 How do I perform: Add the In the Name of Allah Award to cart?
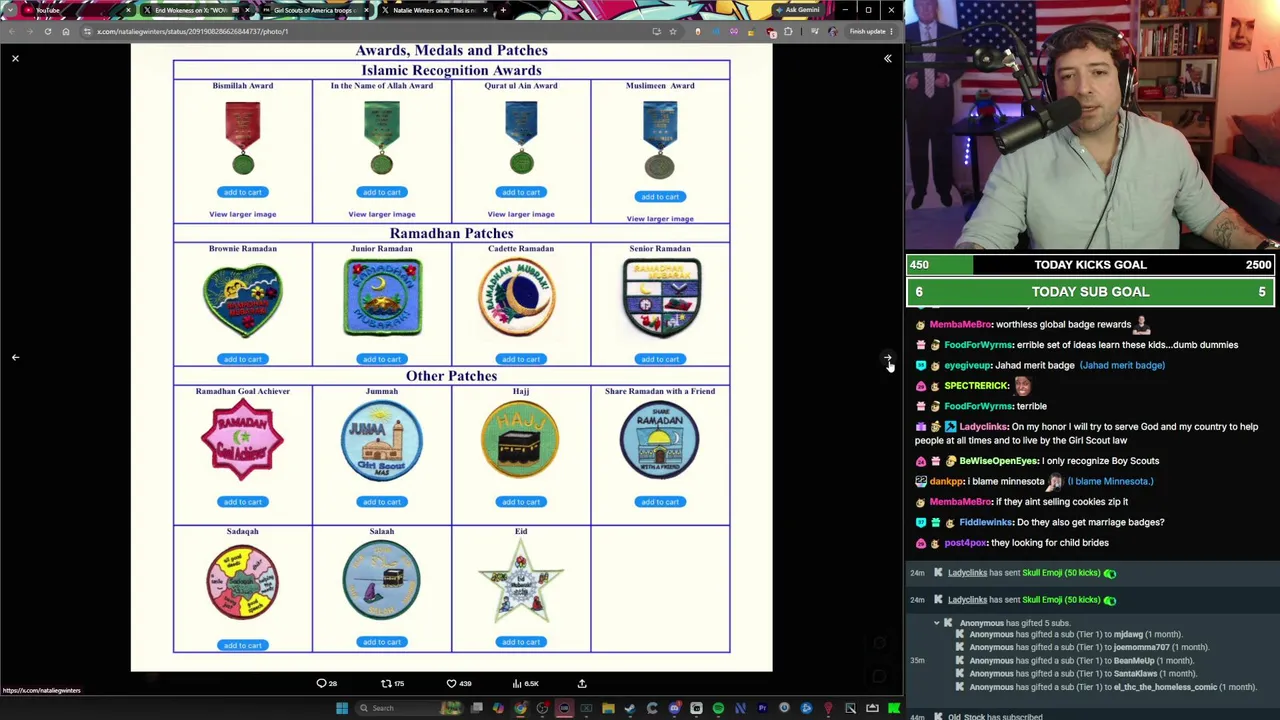coord(381,192)
